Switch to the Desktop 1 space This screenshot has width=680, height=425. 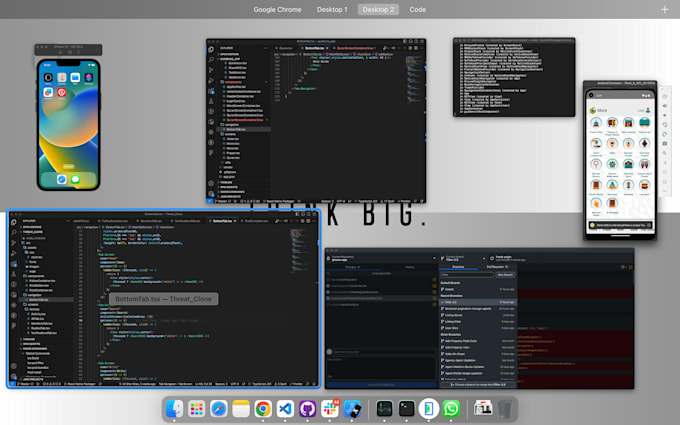pos(332,9)
